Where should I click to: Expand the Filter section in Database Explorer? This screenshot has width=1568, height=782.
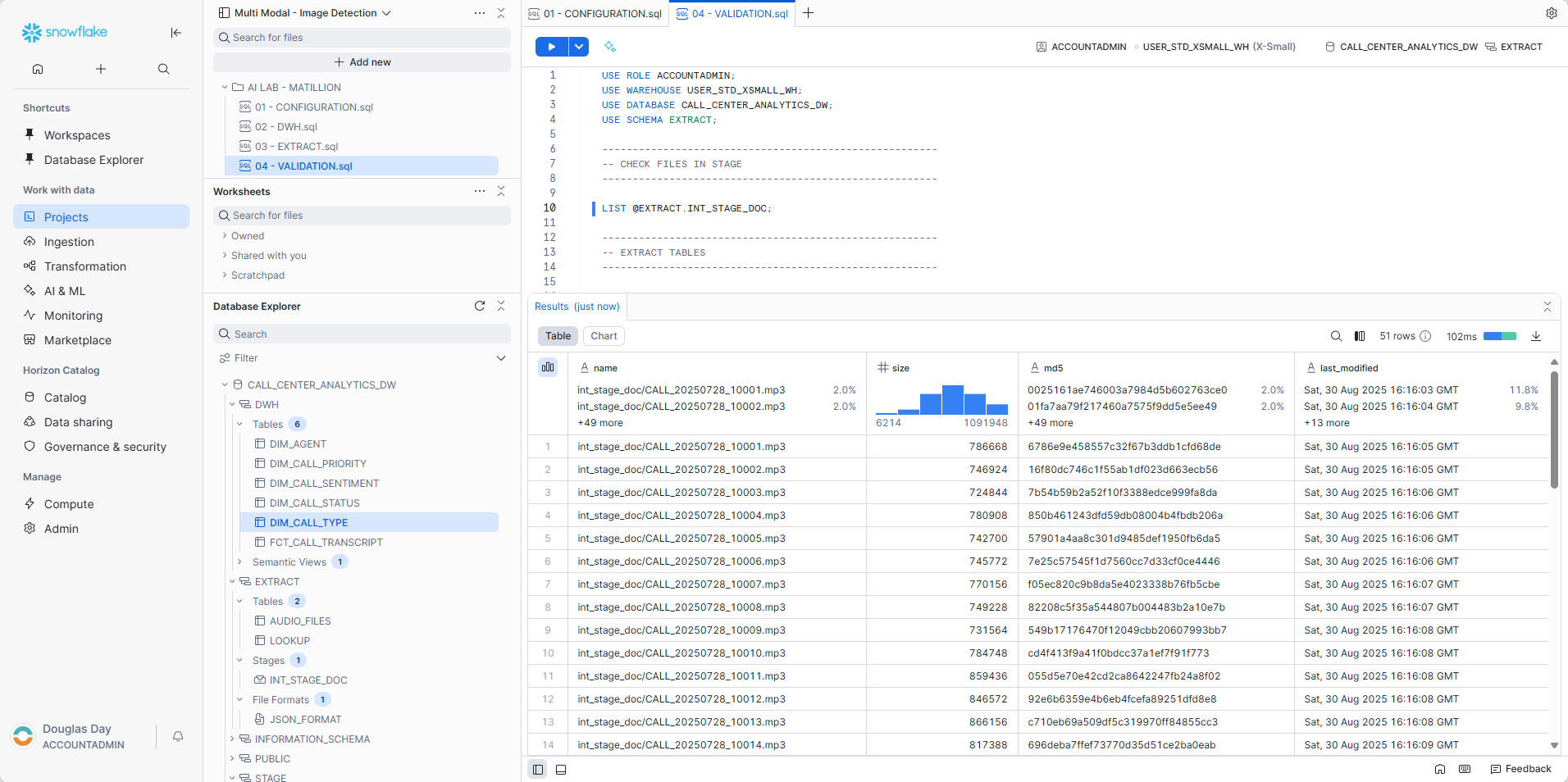pyautogui.click(x=501, y=358)
